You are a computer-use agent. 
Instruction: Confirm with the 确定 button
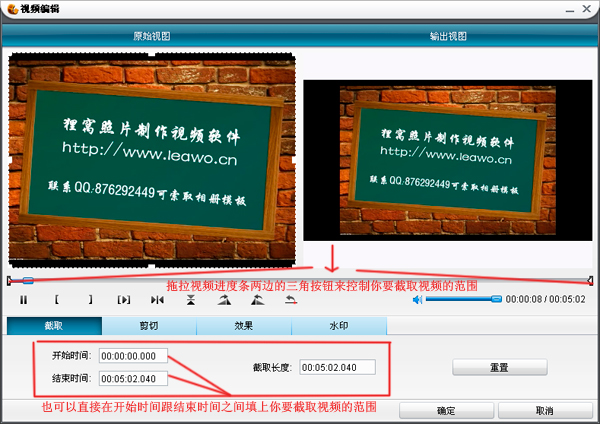point(446,411)
